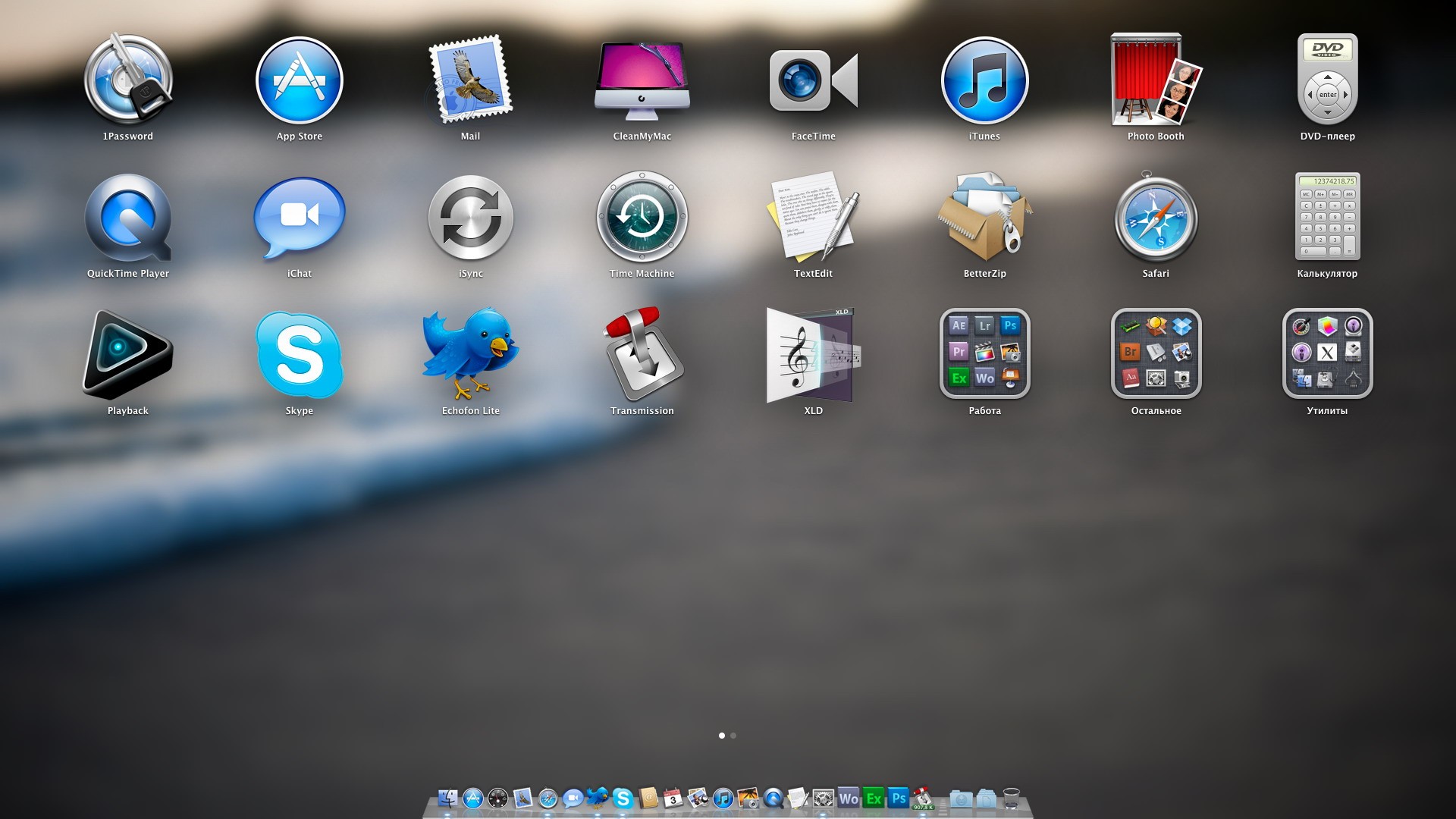The height and width of the screenshot is (819, 1456).
Task: Launch BetterZip
Action: 984,217
